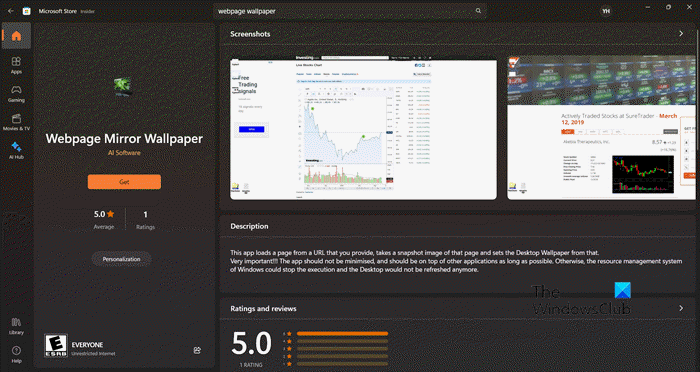Click the Microsoft Store logo icon
700x372 pixels.
tap(27, 11)
